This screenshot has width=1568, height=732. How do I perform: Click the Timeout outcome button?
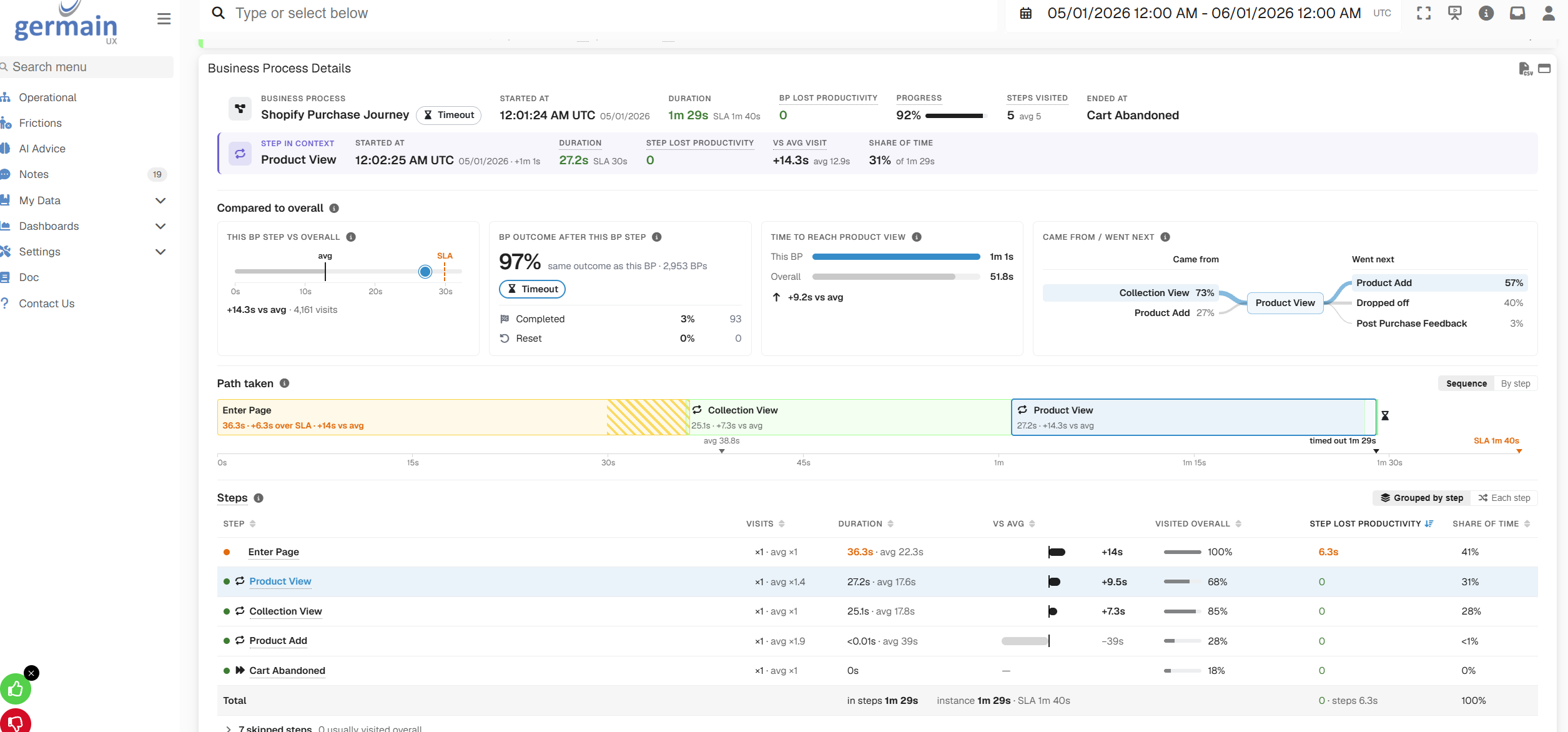click(x=532, y=289)
